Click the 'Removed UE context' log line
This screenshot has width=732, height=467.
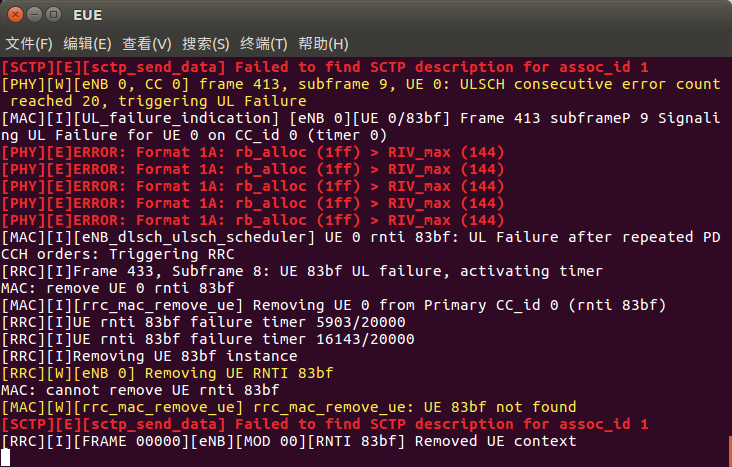289,441
